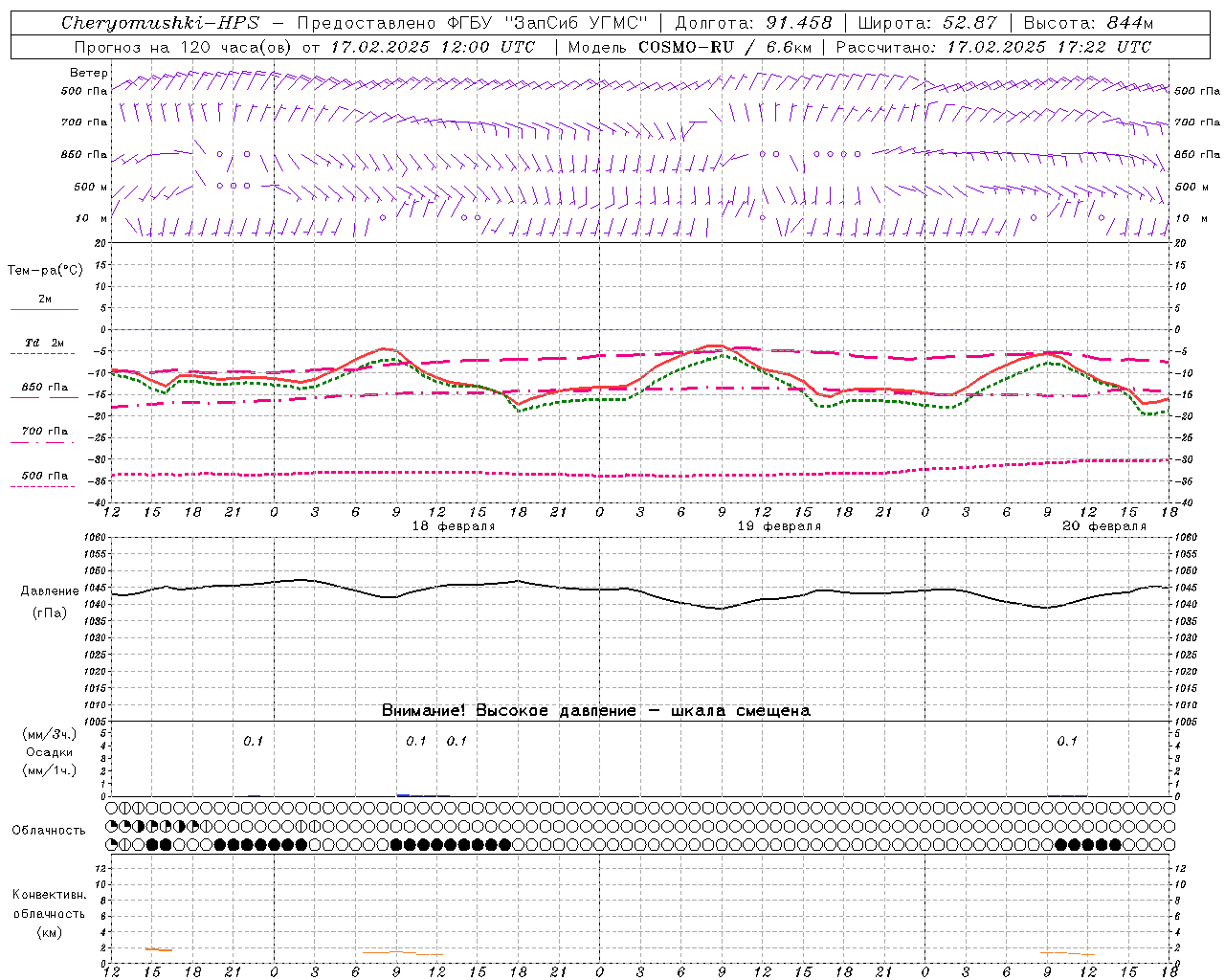Click the '2м' temperature legend entry
This screenshot has height=980, width=1225.
coord(45,299)
